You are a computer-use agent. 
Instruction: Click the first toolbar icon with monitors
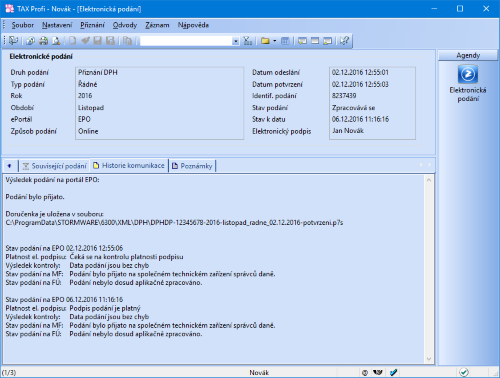coord(13,41)
